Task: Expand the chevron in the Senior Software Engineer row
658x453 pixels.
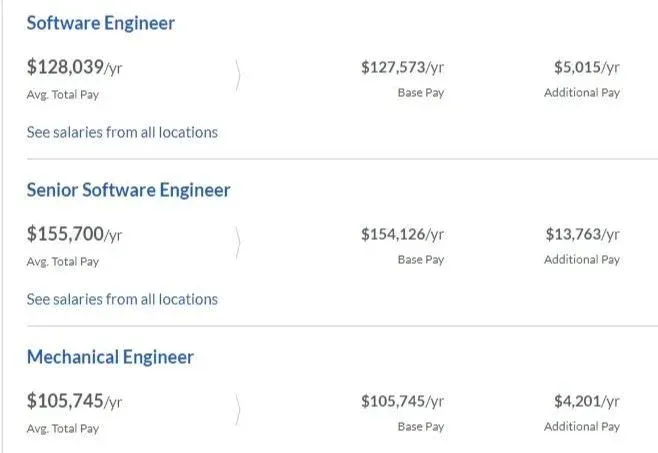Action: 237,243
